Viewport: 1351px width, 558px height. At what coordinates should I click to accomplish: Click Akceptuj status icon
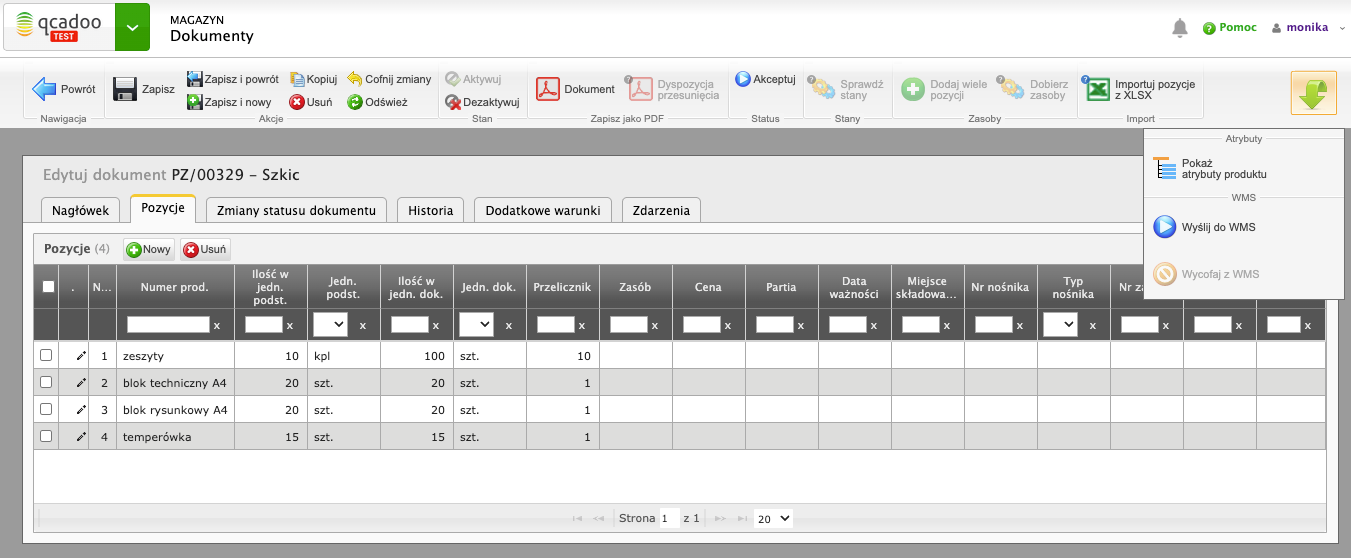click(743, 79)
